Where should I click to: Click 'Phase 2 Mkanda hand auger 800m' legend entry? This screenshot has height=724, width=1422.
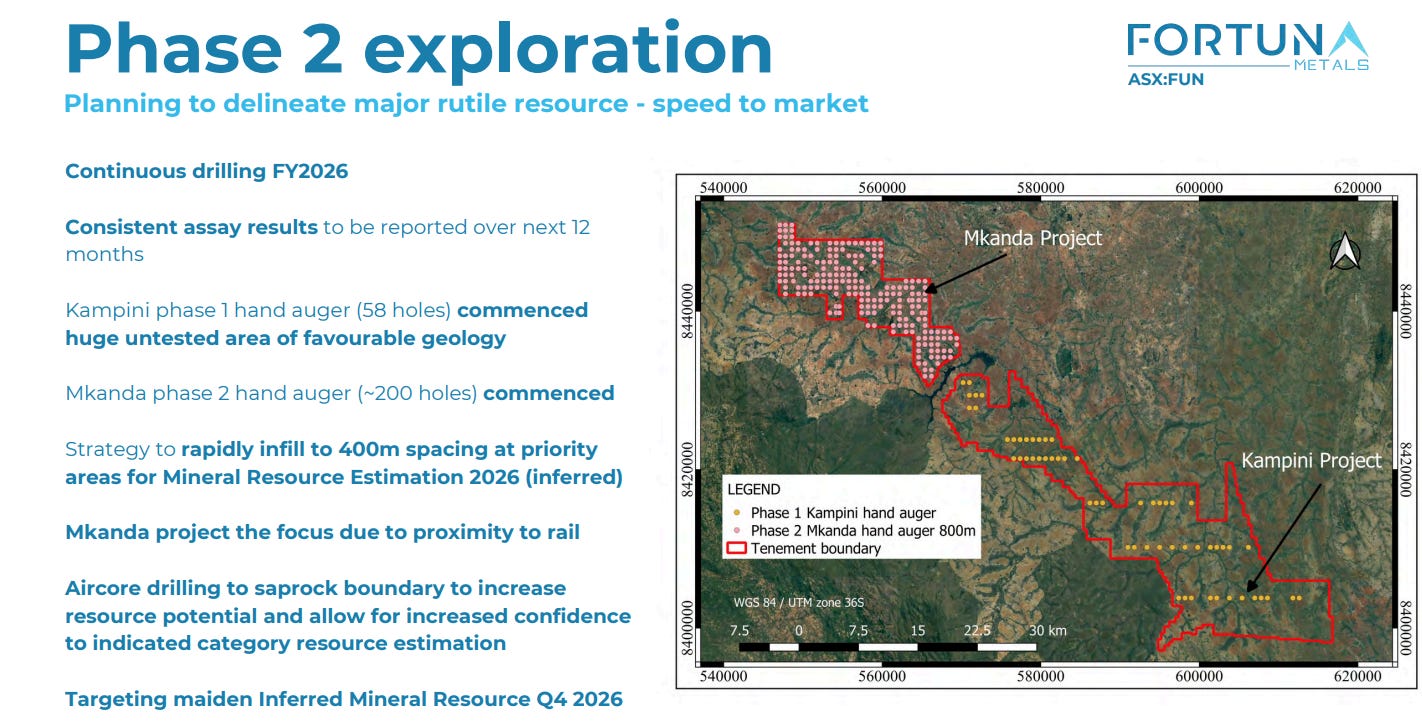[863, 531]
